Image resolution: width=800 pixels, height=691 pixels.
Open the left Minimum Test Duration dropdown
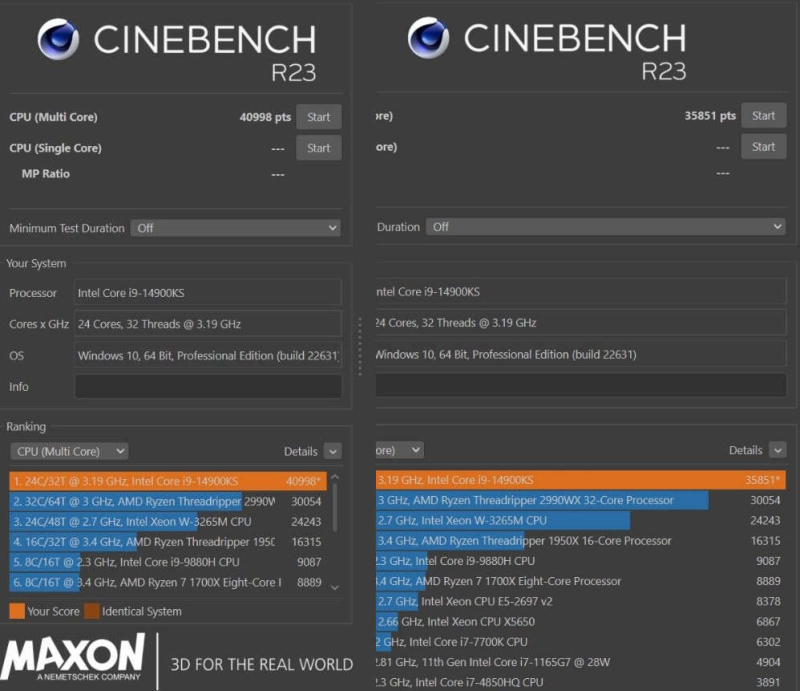(236, 228)
